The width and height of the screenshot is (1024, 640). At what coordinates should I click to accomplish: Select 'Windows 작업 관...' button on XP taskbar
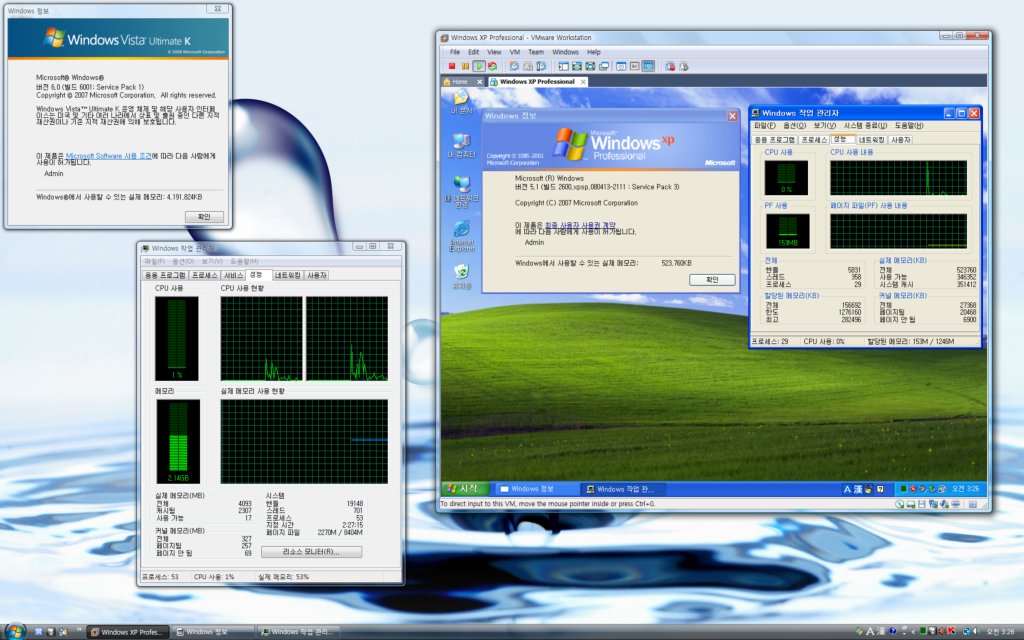pos(624,488)
